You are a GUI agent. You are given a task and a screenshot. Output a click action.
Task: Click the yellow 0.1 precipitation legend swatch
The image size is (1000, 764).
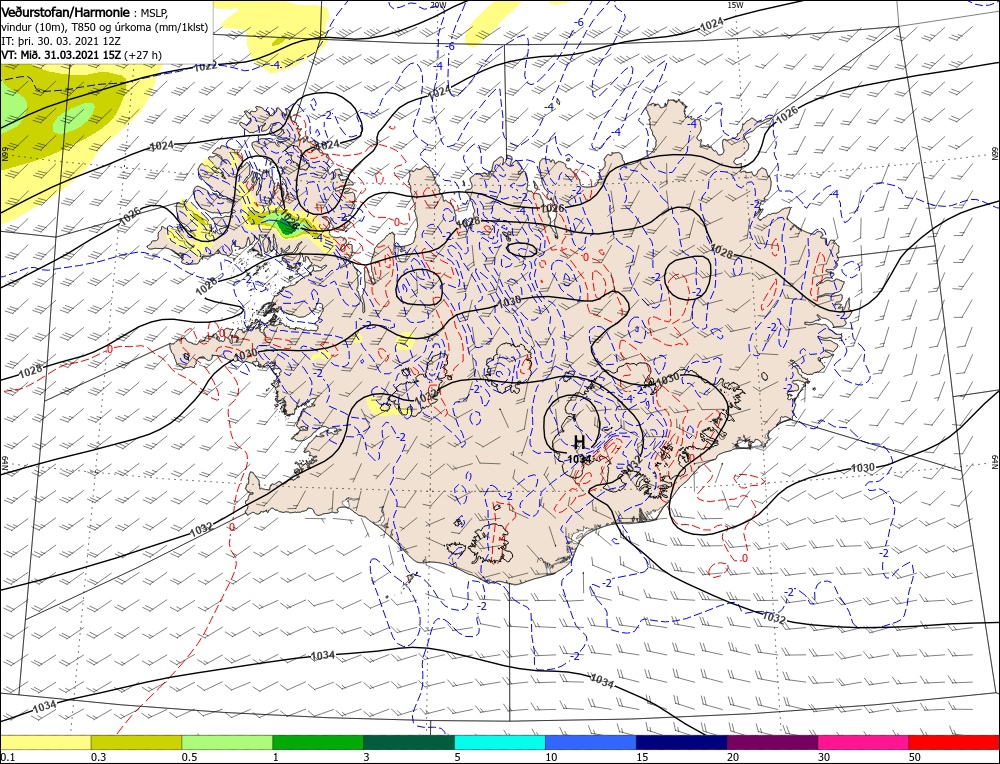[45, 742]
